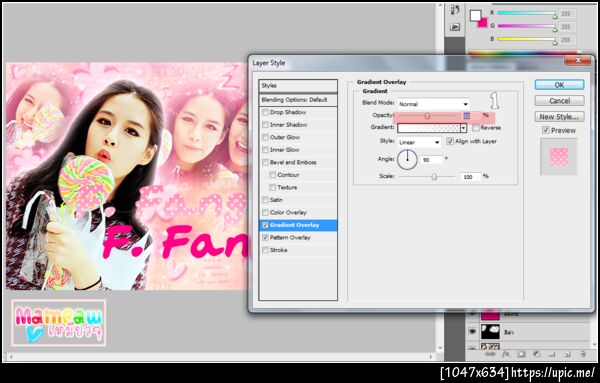
Task: Click the black mask layer thumbnail
Action: 490,332
